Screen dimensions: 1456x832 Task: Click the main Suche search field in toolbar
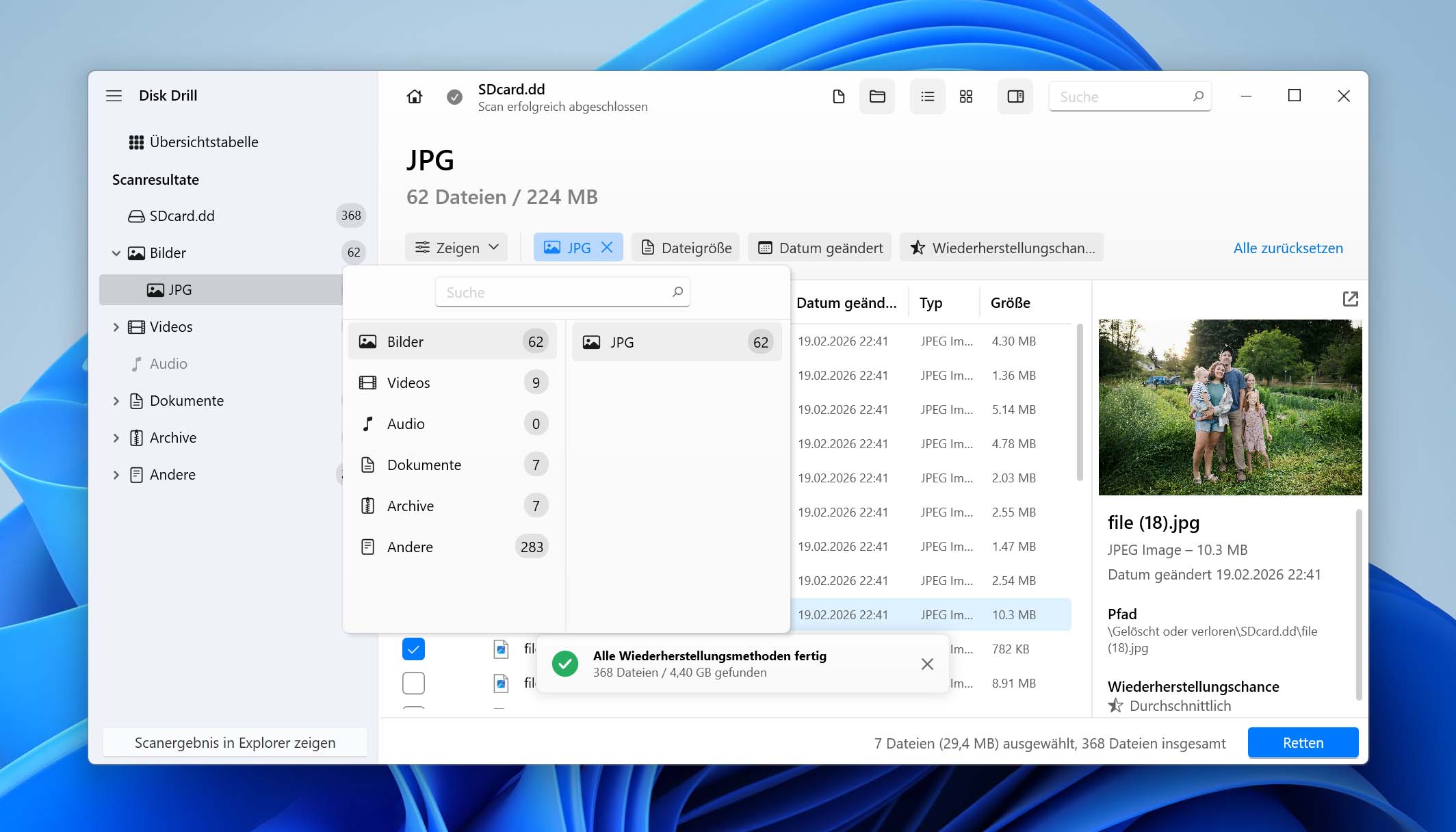(1130, 96)
